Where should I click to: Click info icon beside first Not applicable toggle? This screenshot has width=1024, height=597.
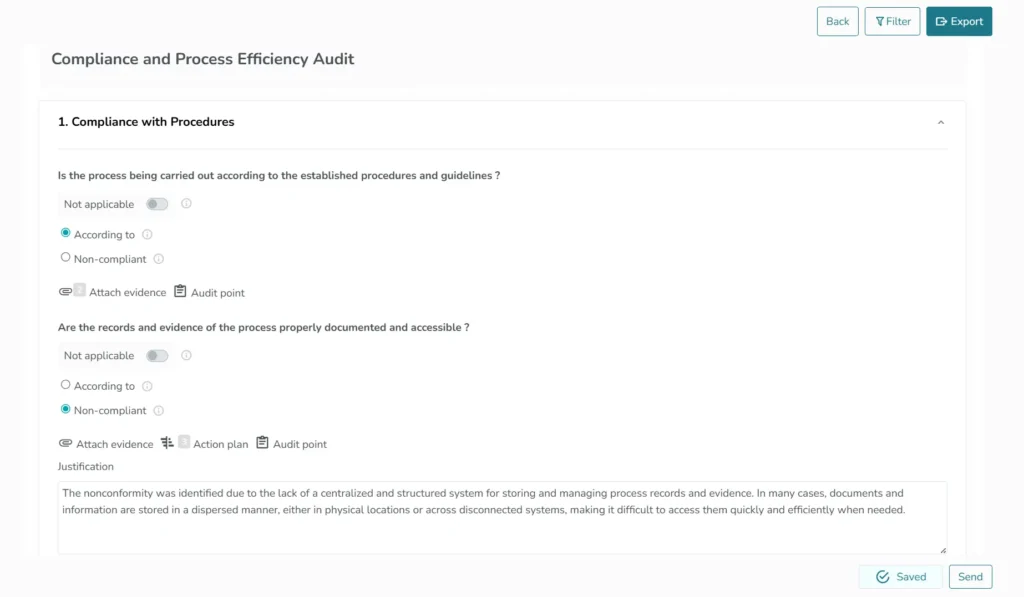[x=186, y=204]
